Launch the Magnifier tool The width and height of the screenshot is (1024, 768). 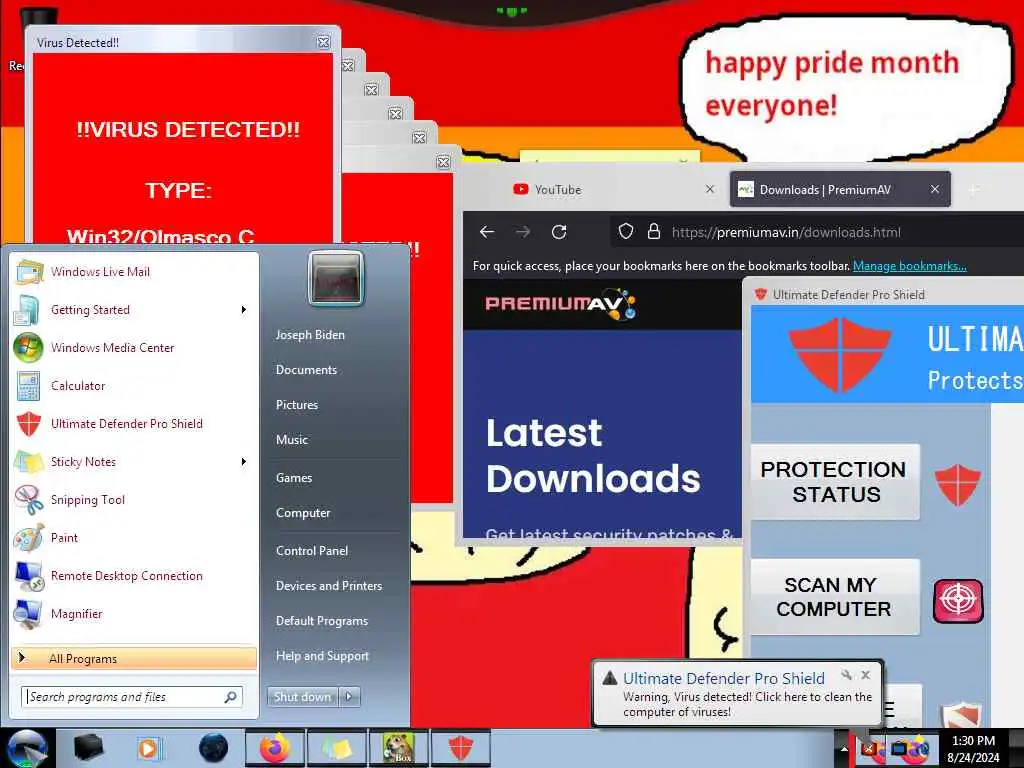134,613
